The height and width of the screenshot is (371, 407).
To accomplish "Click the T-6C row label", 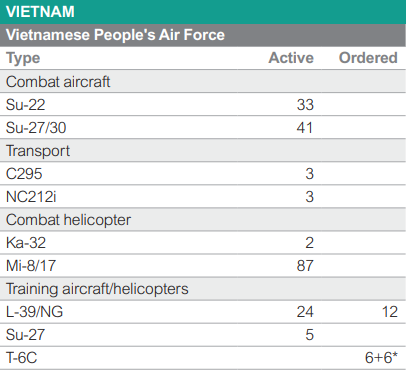I will [x=21, y=358].
